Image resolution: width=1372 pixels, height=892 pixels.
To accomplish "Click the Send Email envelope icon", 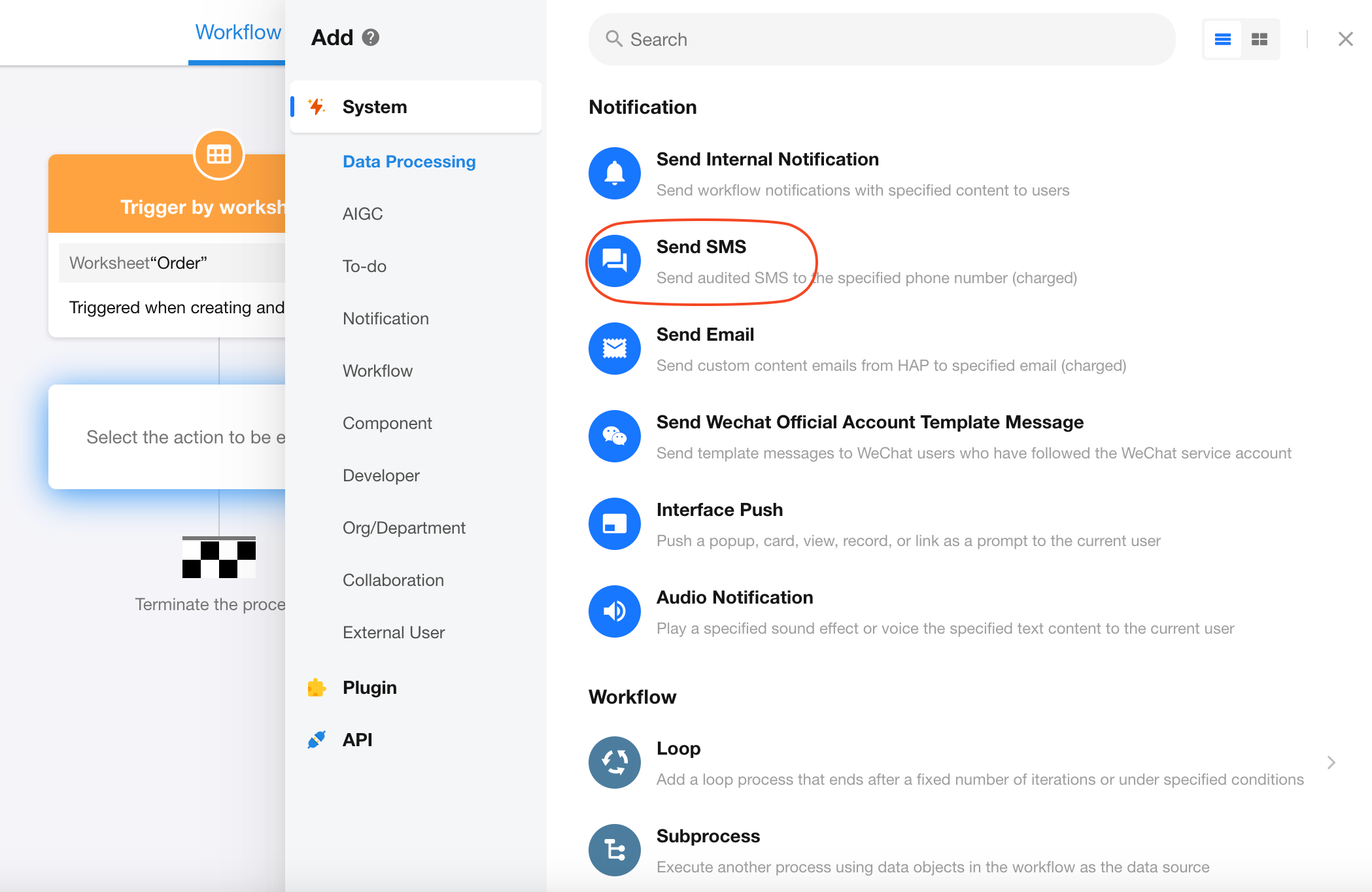I will [614, 349].
